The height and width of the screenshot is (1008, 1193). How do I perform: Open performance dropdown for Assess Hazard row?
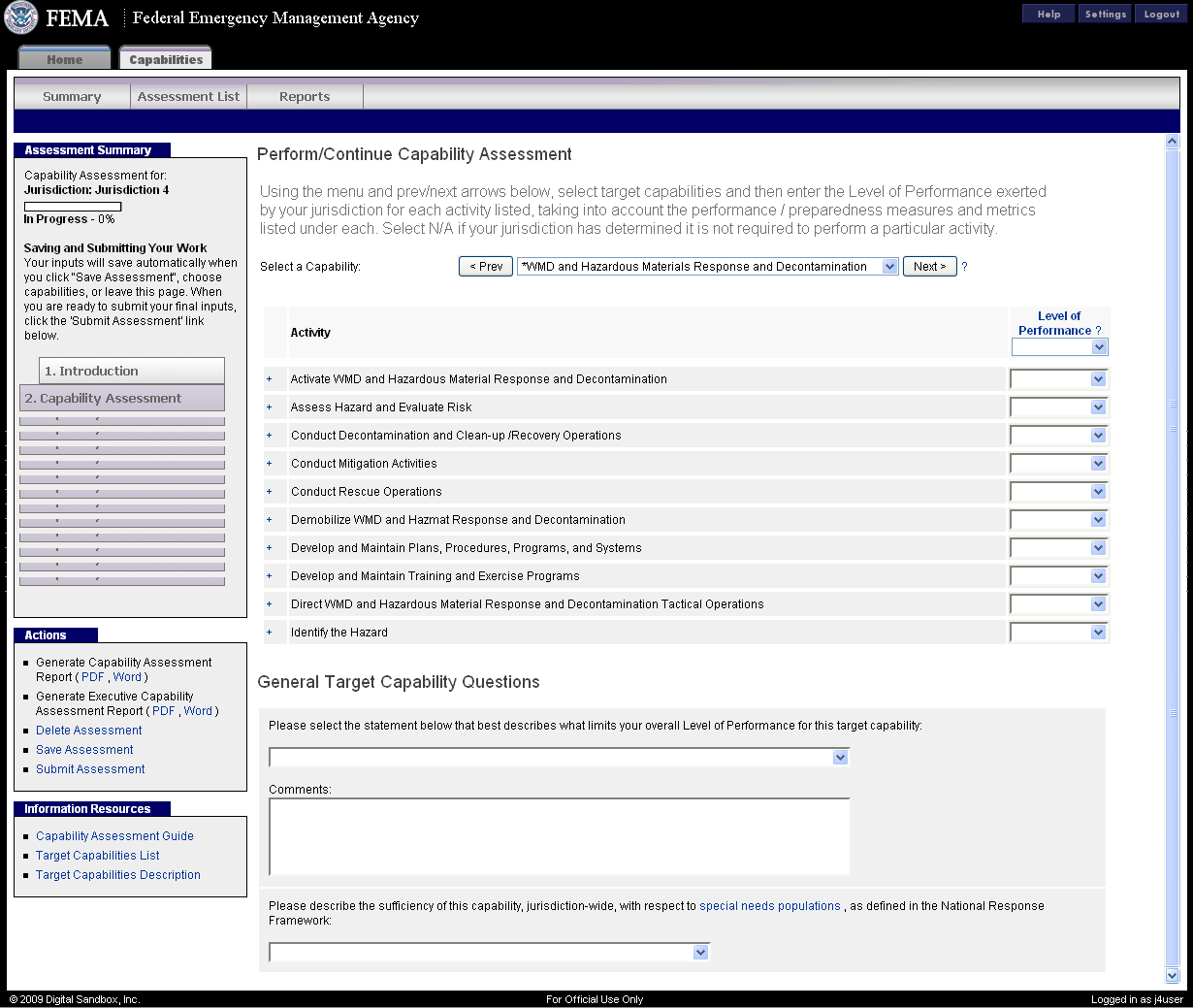(1058, 407)
